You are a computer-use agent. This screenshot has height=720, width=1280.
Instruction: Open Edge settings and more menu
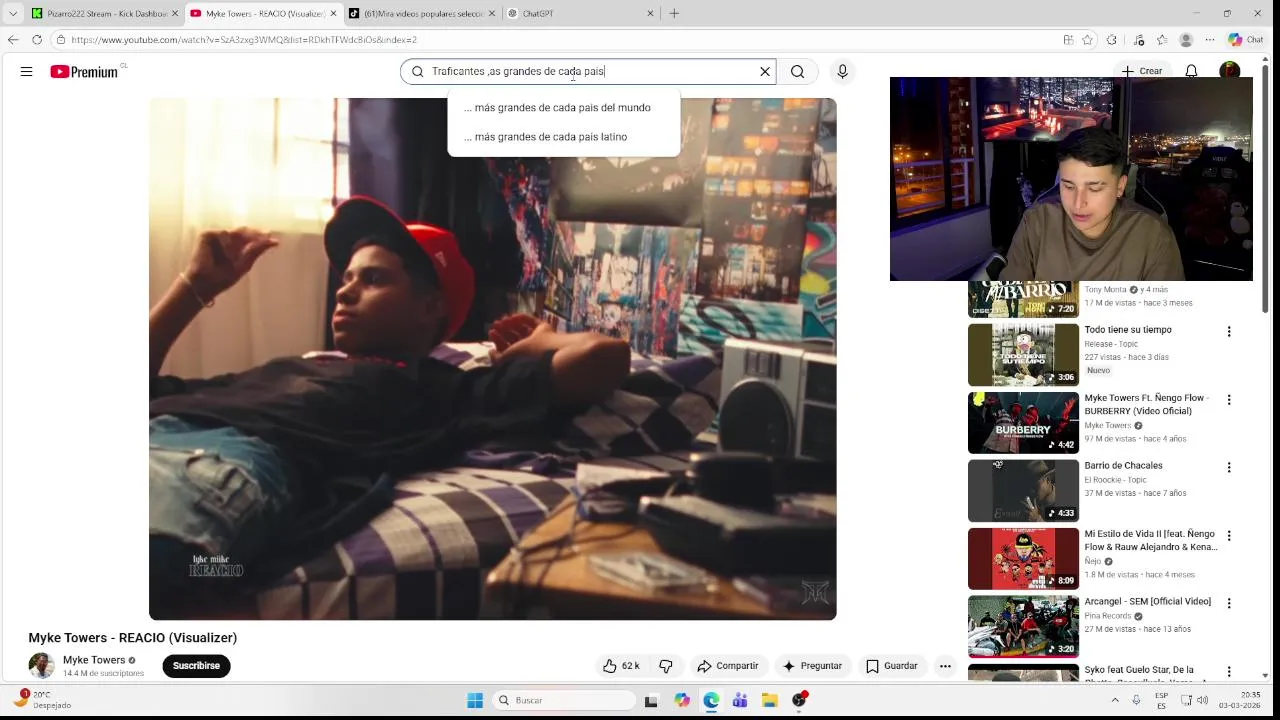pos(1210,40)
